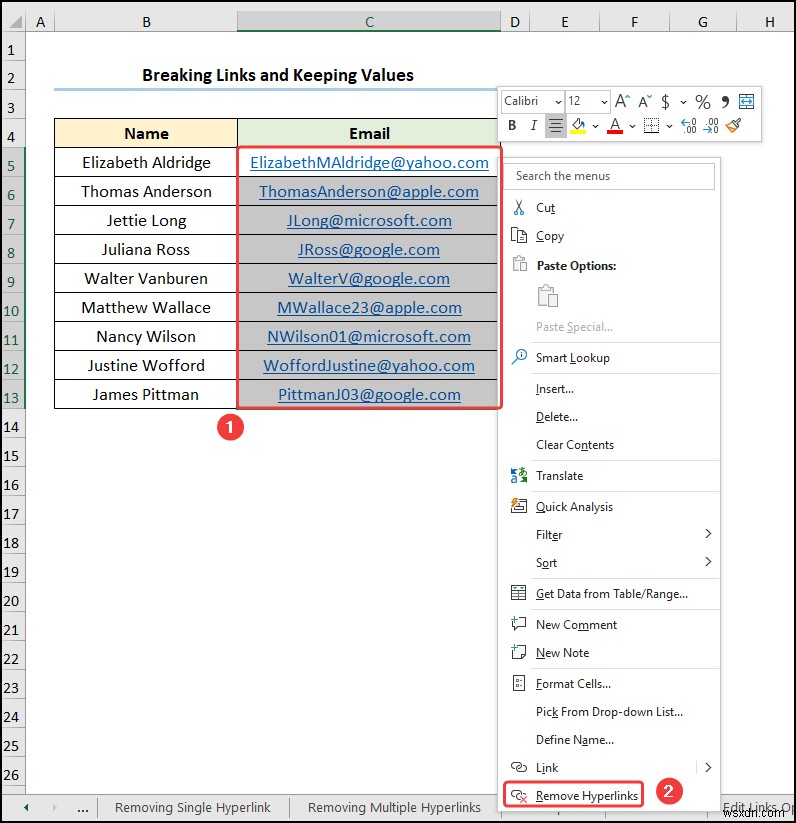Choose Copy from context menu
The width and height of the screenshot is (796, 823).
click(549, 236)
